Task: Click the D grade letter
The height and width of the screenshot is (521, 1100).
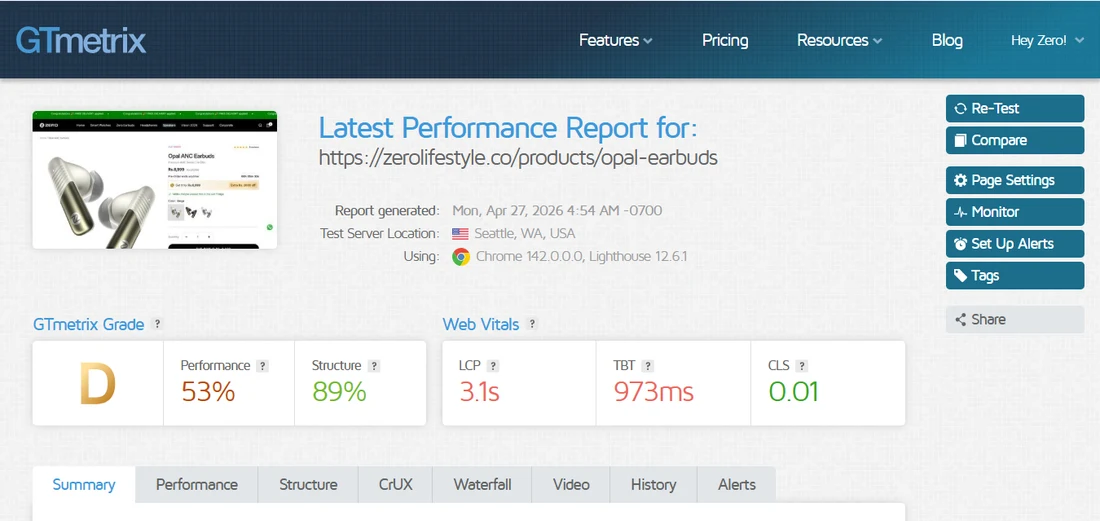Action: [98, 384]
